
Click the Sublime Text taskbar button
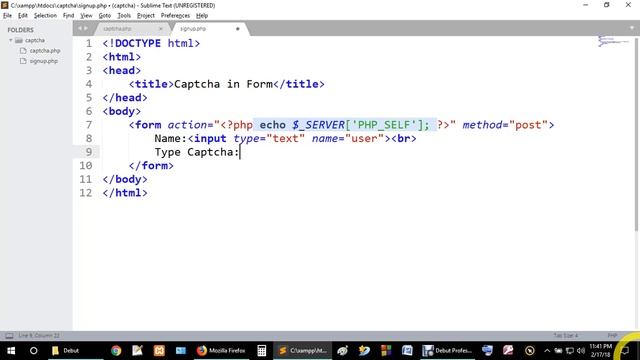(303, 351)
